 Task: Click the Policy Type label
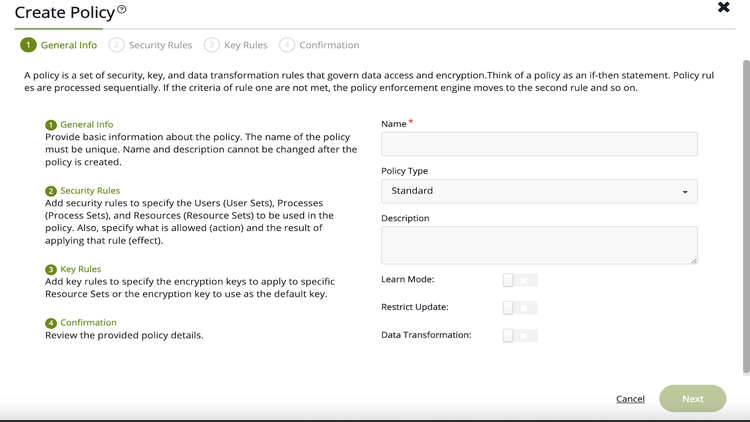click(x=404, y=171)
